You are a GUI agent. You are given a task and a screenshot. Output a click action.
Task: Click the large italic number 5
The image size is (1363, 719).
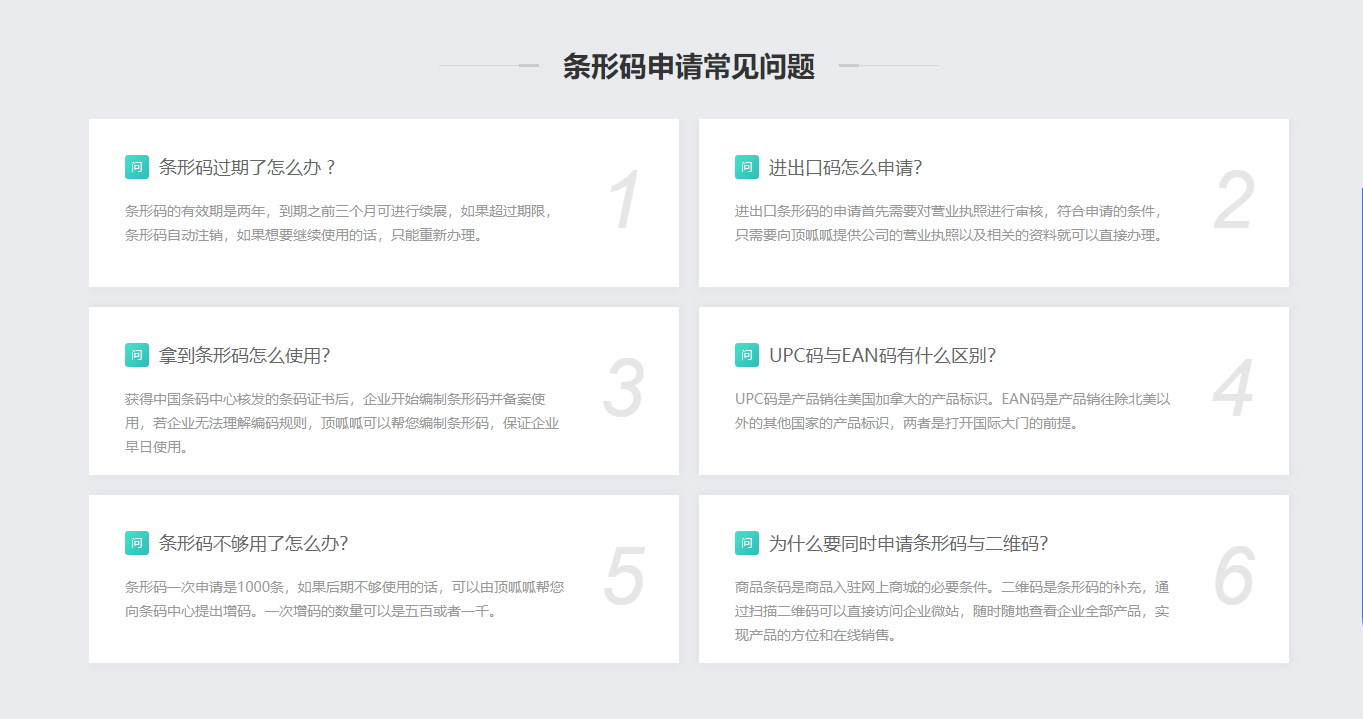click(624, 577)
